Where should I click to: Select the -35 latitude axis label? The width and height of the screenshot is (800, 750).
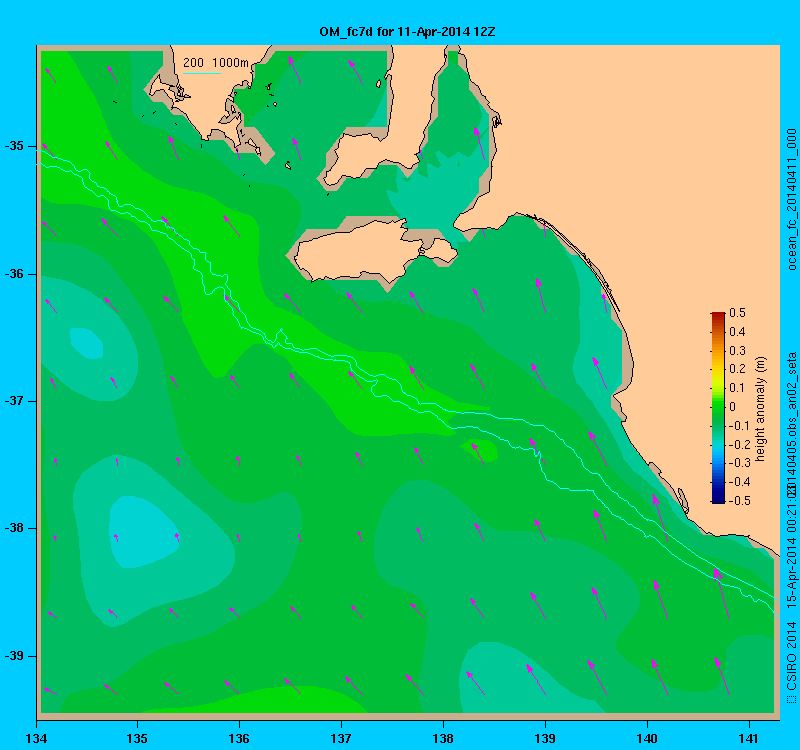coord(14,146)
